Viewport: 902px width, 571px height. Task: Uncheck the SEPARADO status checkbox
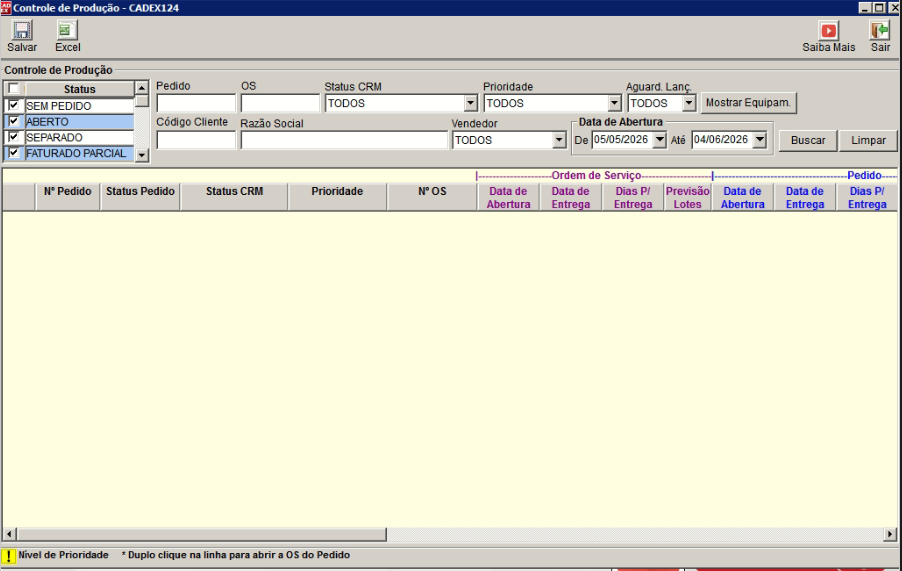14,137
